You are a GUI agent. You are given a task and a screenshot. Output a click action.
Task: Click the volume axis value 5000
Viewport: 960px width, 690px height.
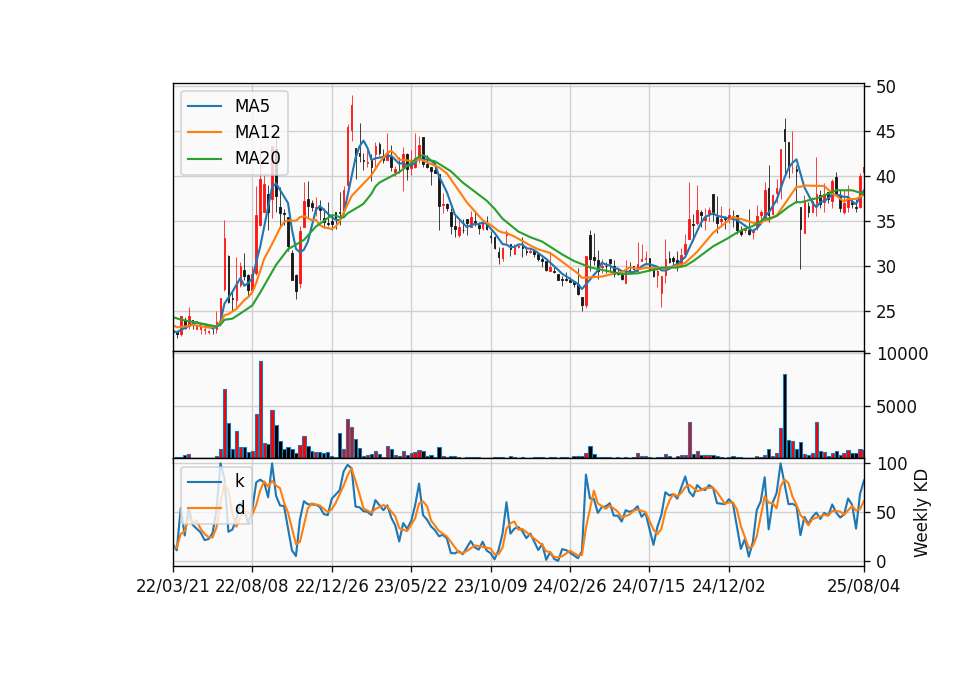coord(896,407)
